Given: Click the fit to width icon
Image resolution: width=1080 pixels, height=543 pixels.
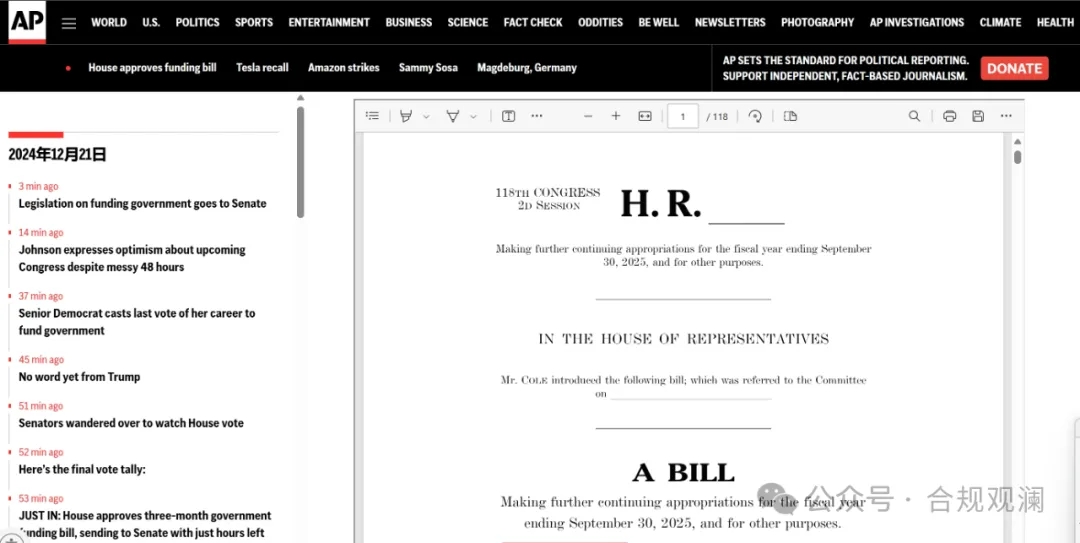Looking at the screenshot, I should coord(645,116).
